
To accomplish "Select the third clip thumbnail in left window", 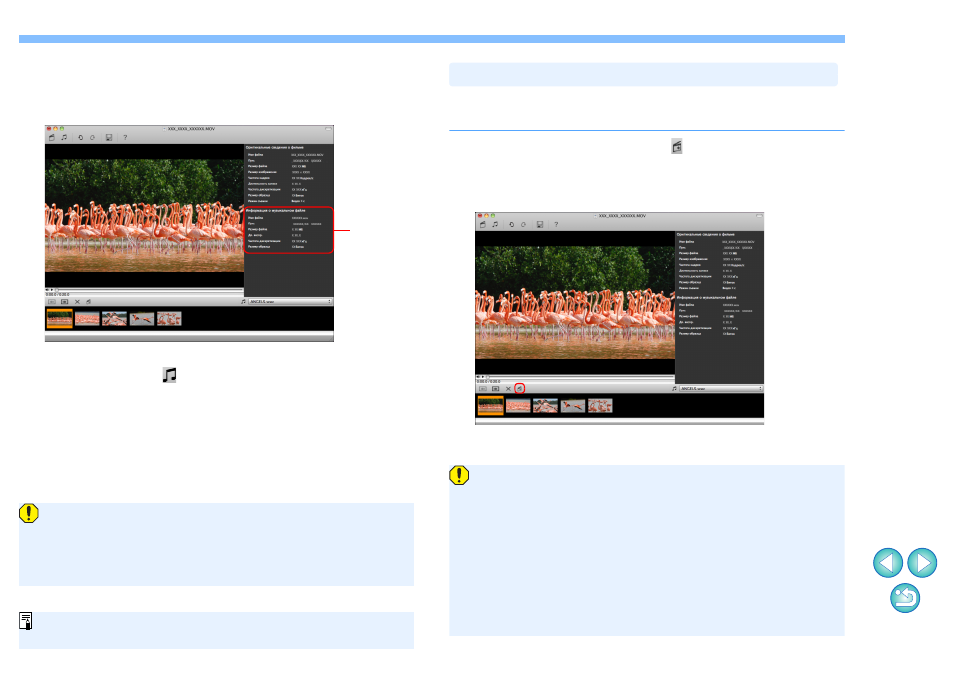I will (x=114, y=319).
